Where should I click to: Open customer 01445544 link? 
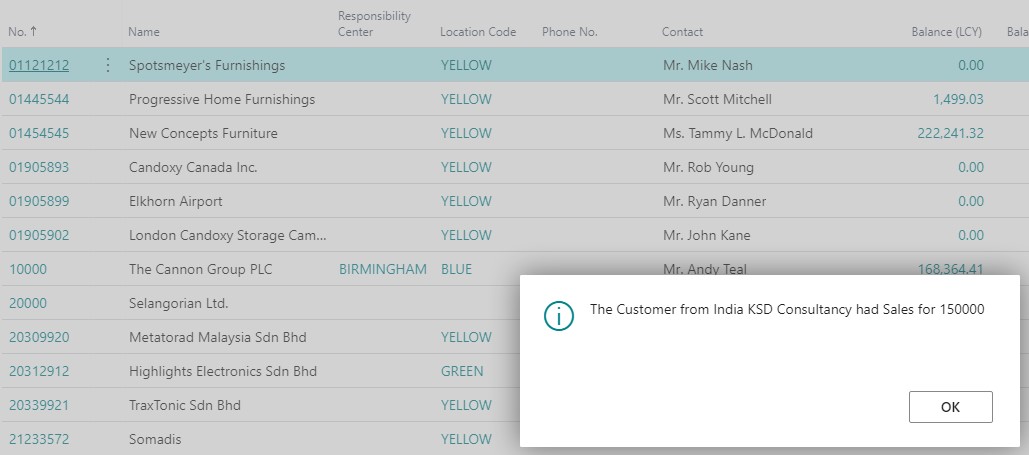[39, 99]
